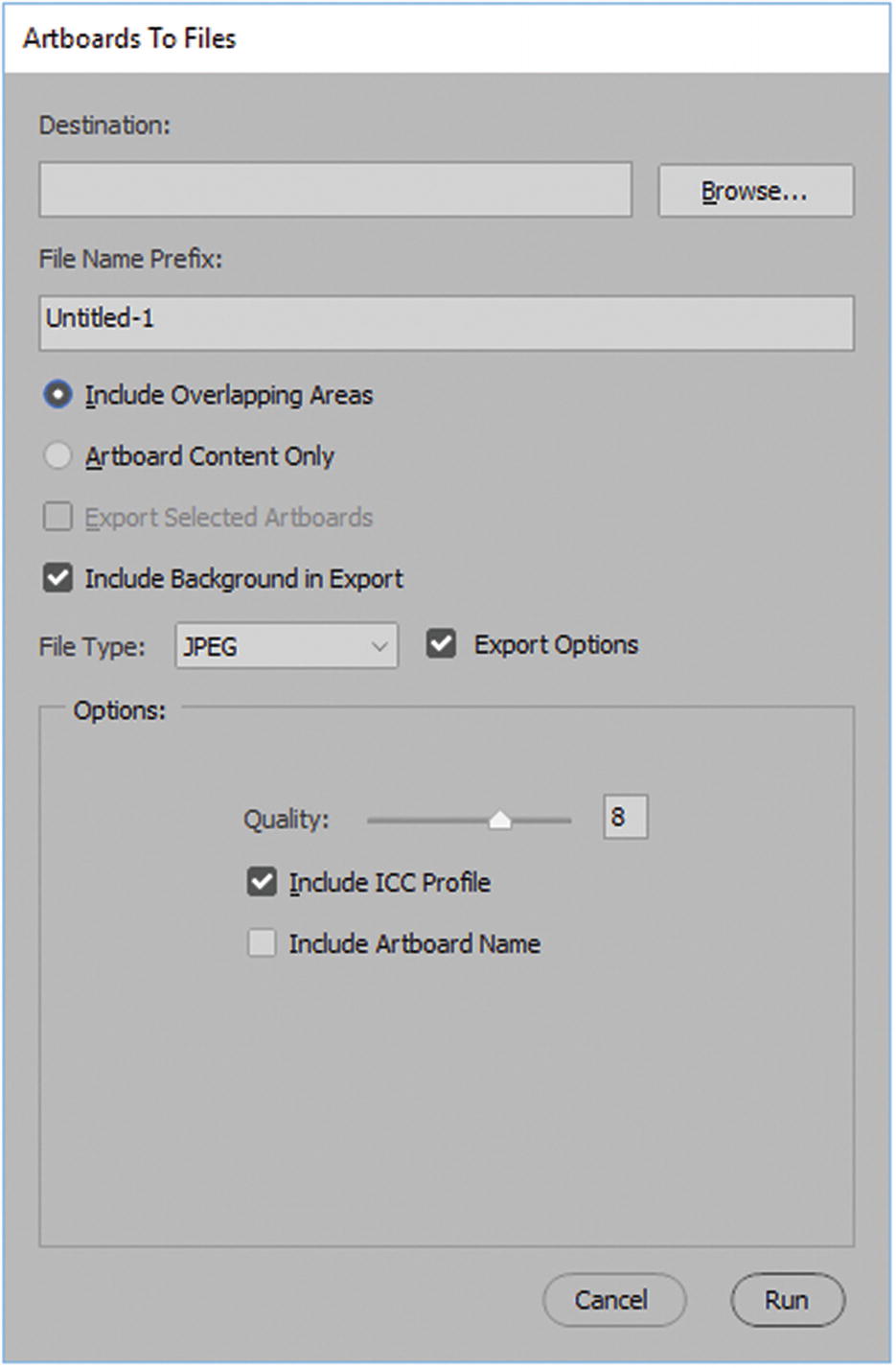Click the Destination label
The image size is (896, 1368).
(x=104, y=126)
